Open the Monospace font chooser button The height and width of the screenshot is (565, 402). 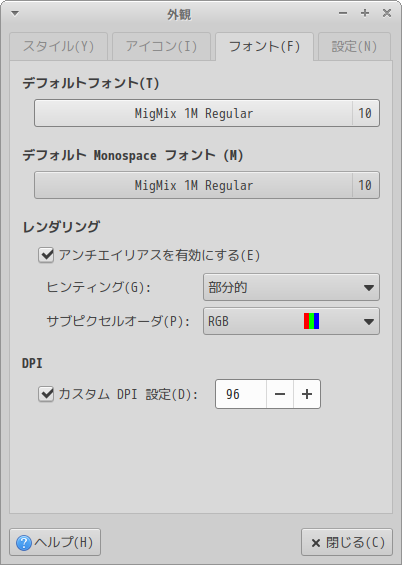point(207,185)
